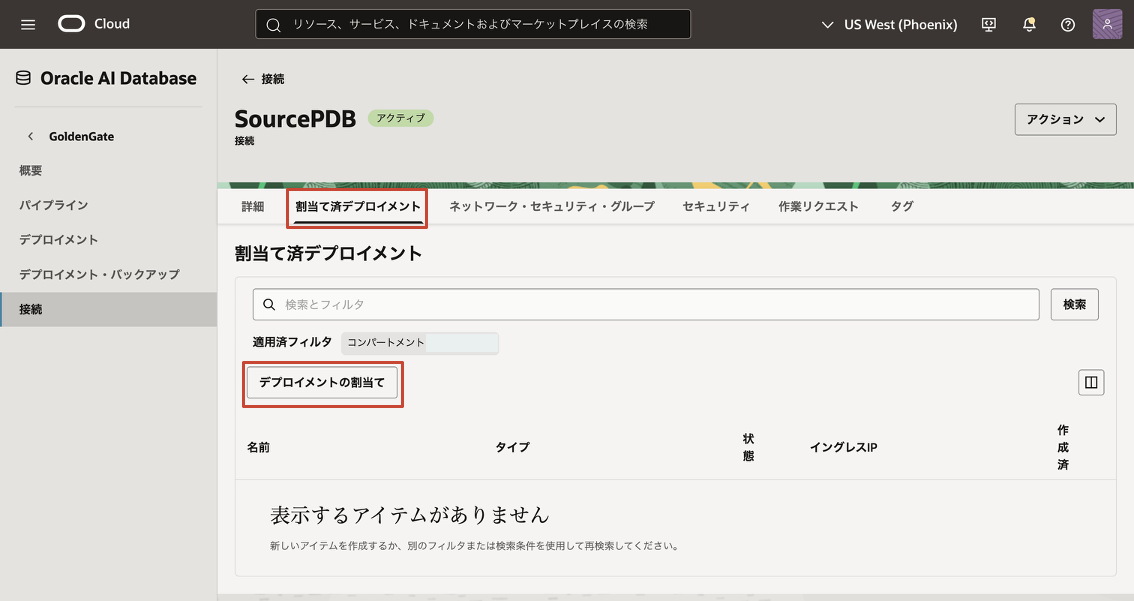Open the セキュリティ tab
The width and height of the screenshot is (1134, 601).
(x=716, y=207)
